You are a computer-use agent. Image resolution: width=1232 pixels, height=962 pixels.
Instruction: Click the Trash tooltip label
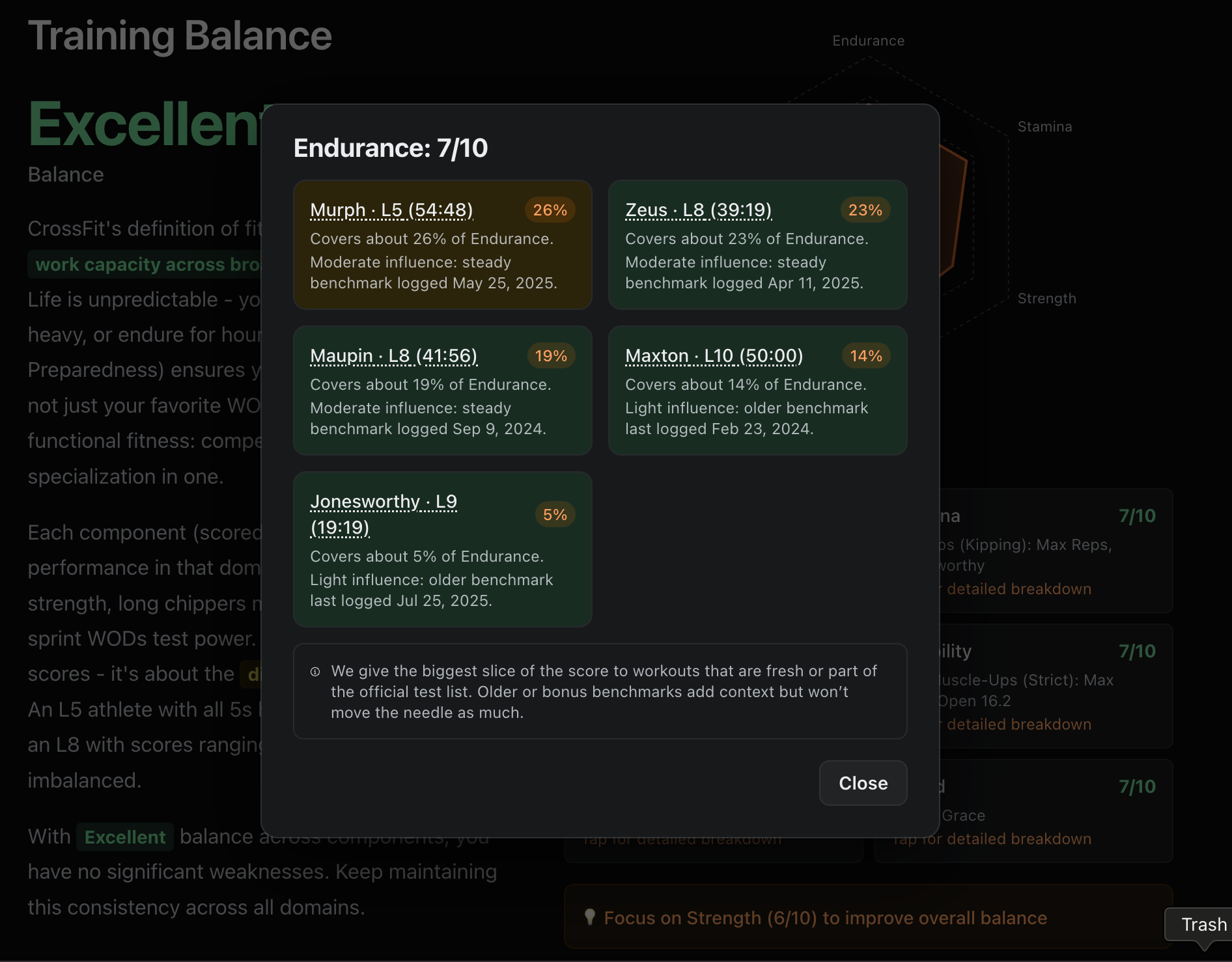click(1203, 924)
